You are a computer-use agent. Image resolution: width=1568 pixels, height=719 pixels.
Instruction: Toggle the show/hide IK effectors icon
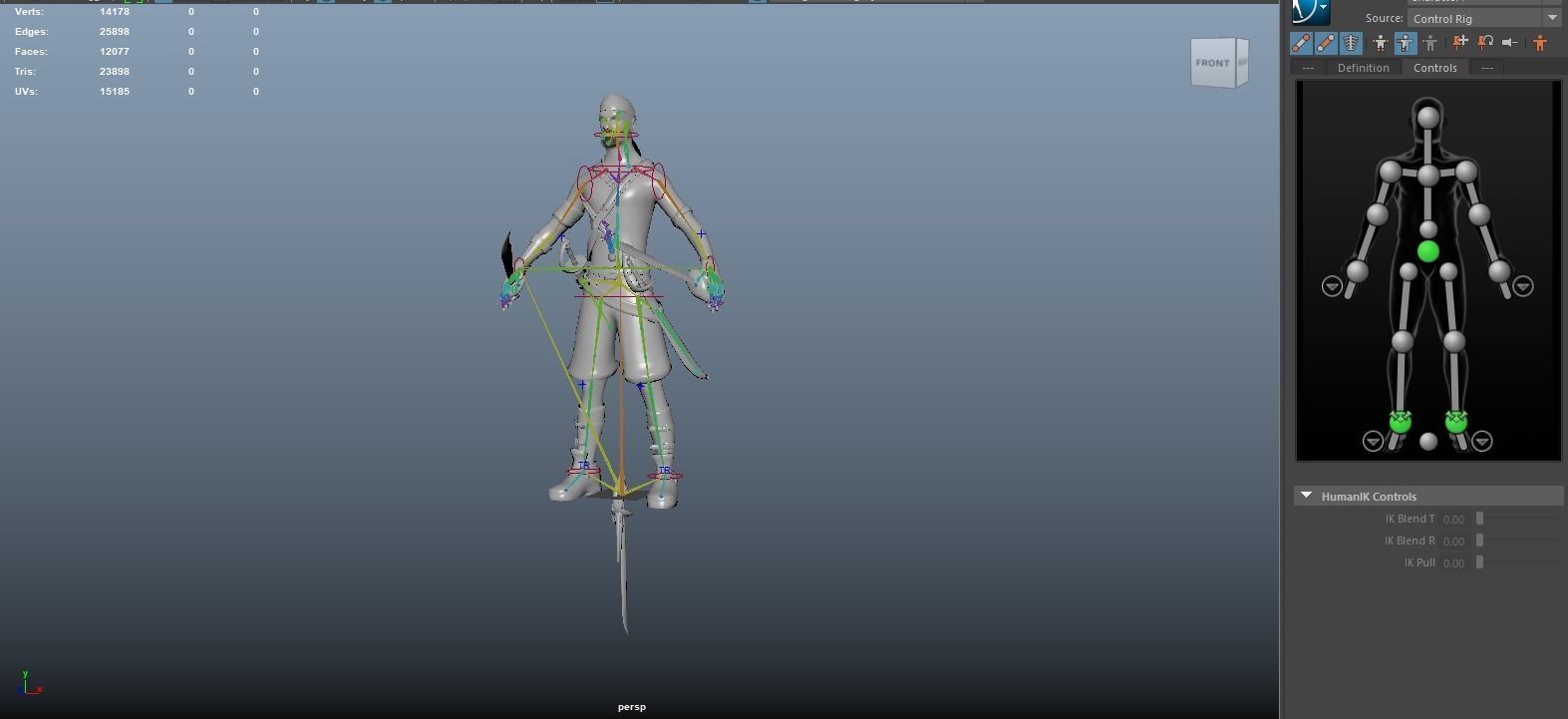click(x=1301, y=43)
